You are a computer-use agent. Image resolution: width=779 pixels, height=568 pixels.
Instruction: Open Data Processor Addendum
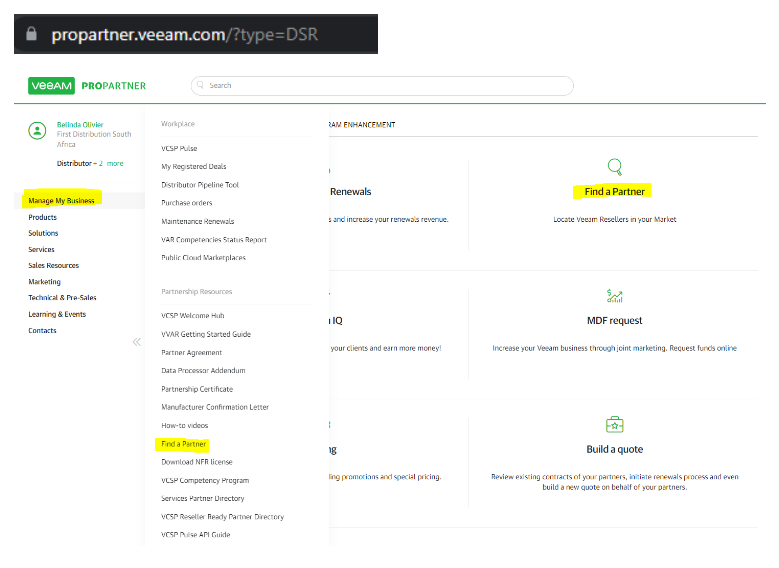click(x=203, y=370)
